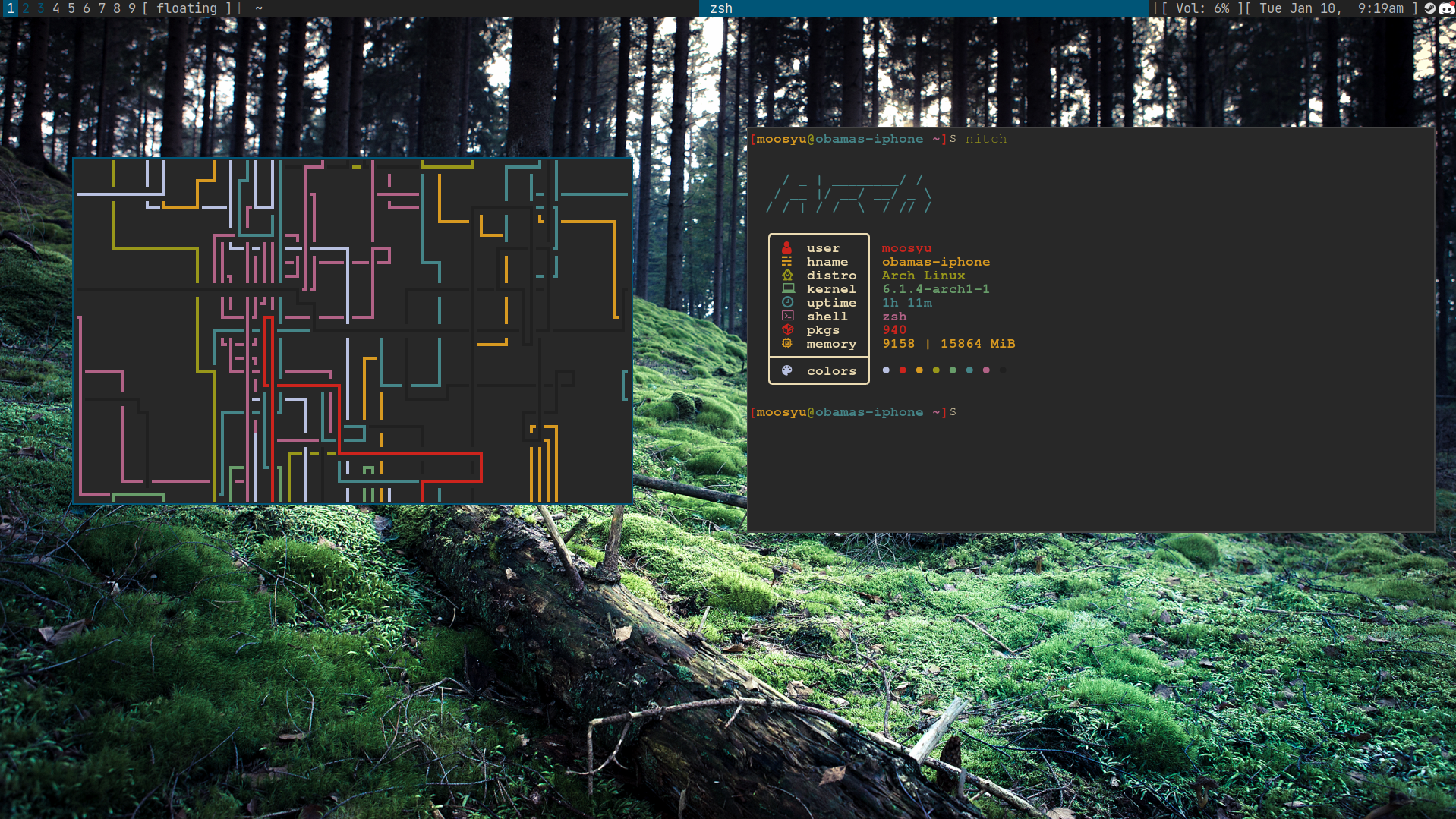Screen dimensions: 1456x819
Task: Click the laptop kernel icon
Action: [x=788, y=289]
